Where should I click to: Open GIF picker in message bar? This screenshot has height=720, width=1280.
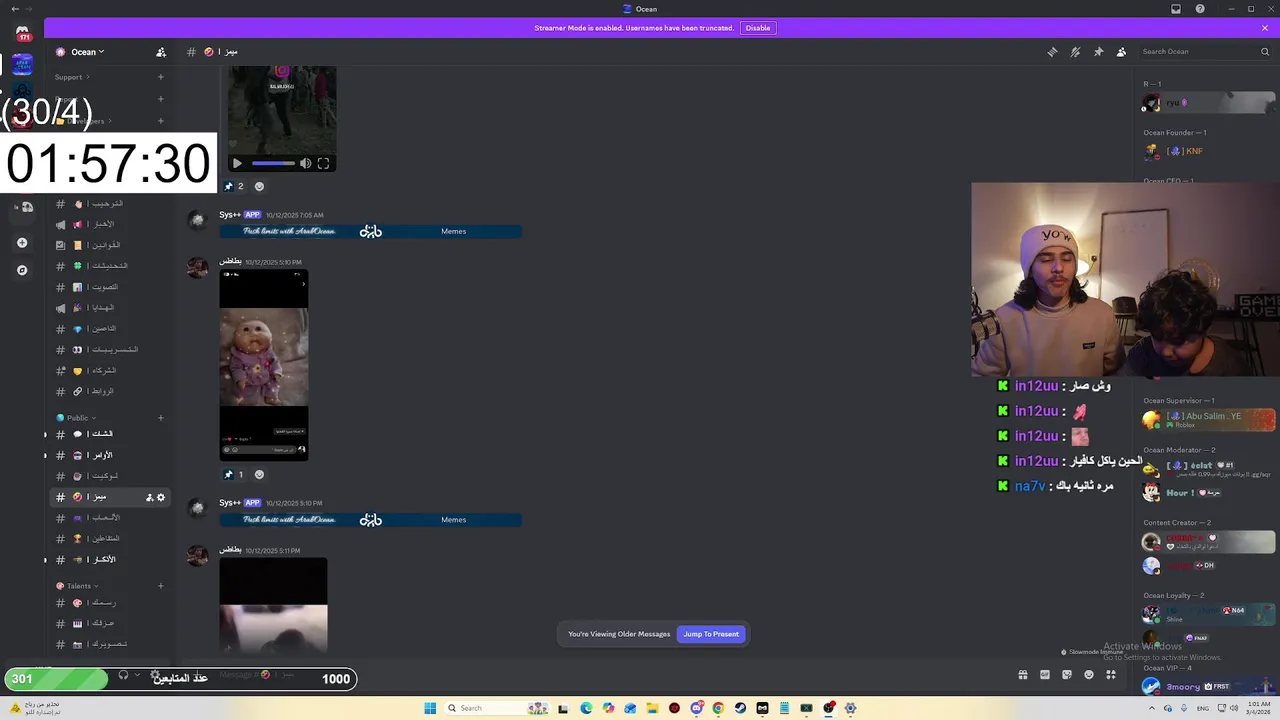(1045, 675)
